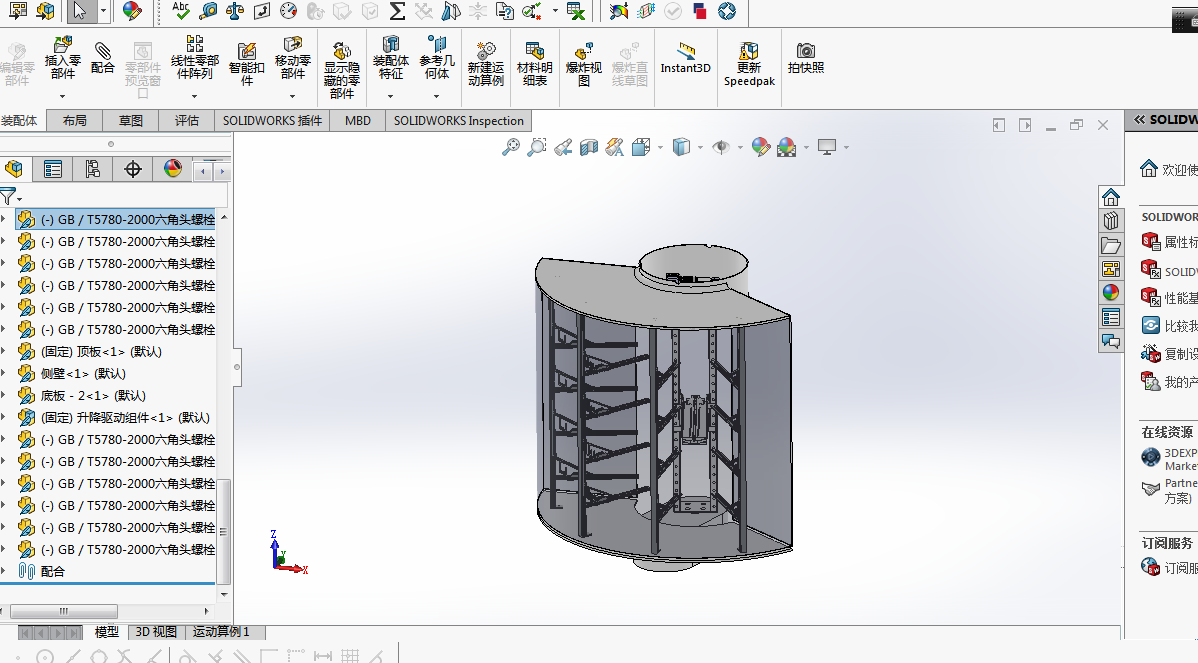Open Mass Properties balance-scale icon
1198x663 pixels.
pyautogui.click(x=235, y=11)
